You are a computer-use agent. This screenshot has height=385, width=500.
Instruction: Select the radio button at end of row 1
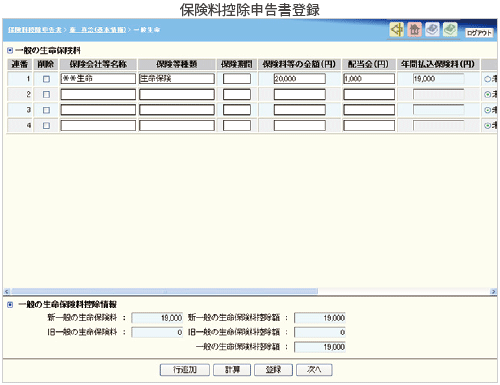coord(487,79)
